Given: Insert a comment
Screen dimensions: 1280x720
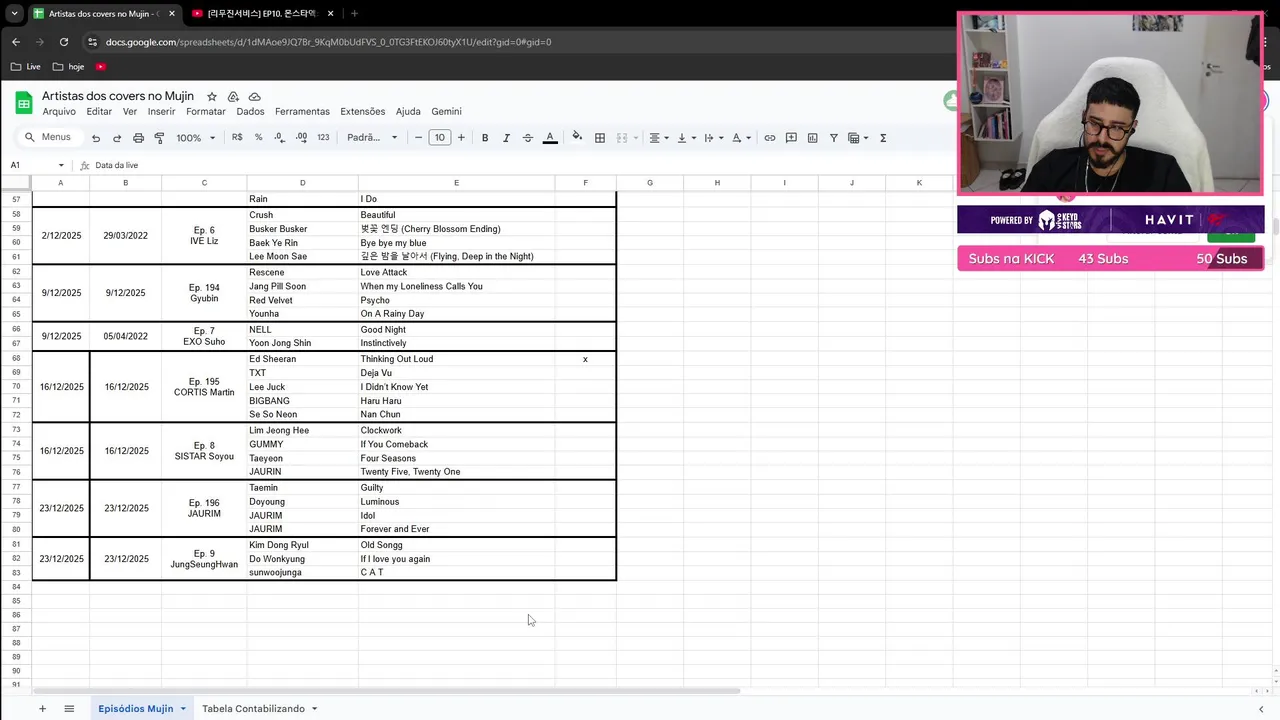Looking at the screenshot, I should pos(791,138).
